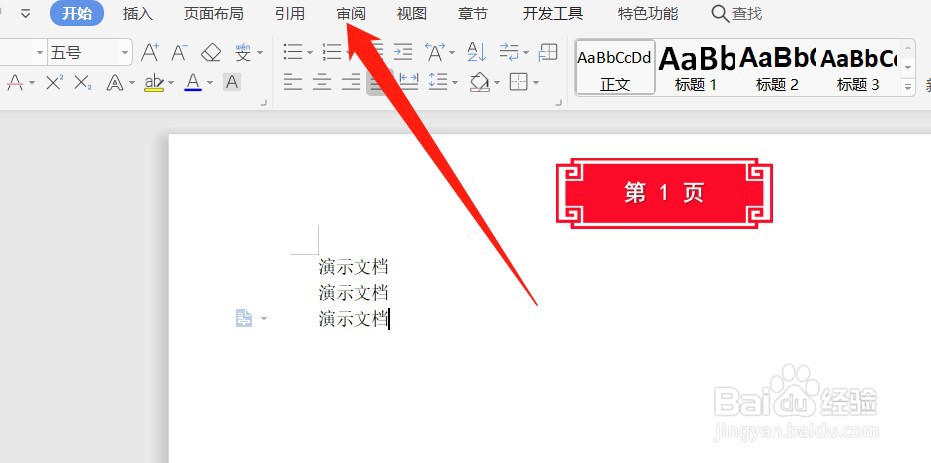
Task: Open quick access toolbar customize arrow
Action: 26,14
